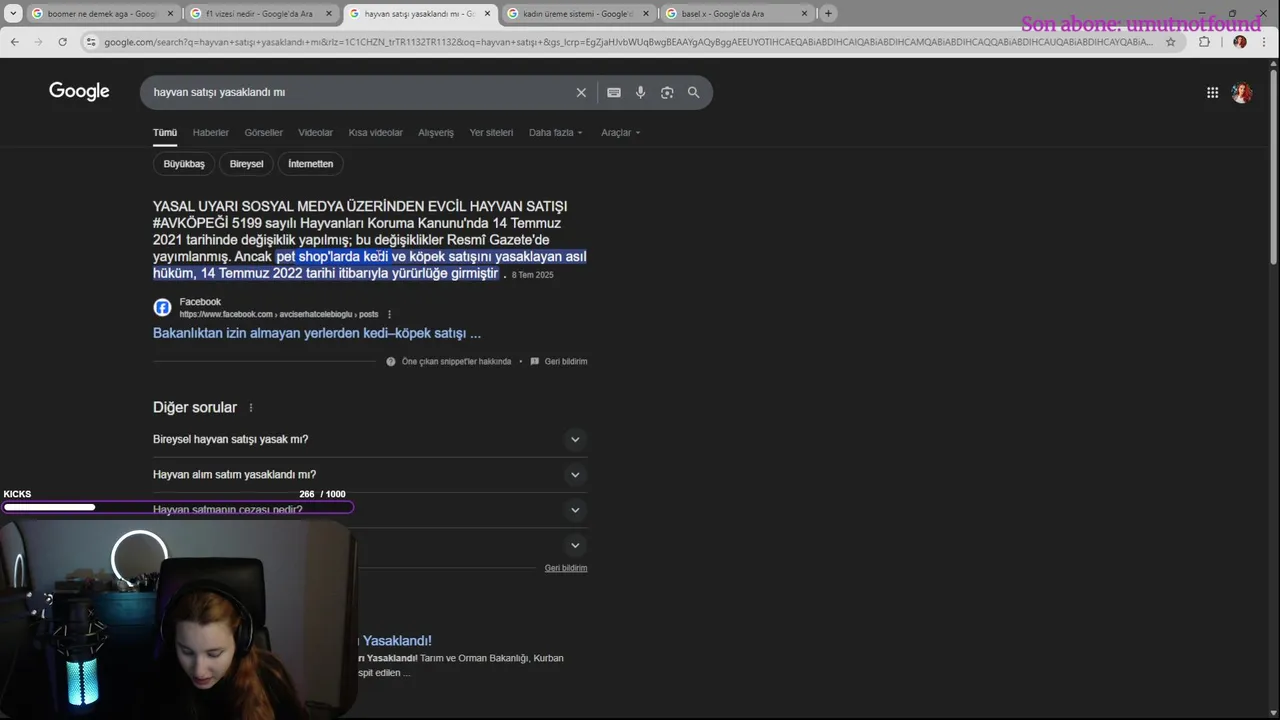Open Google apps grid
The height and width of the screenshot is (720, 1280).
coord(1212,92)
